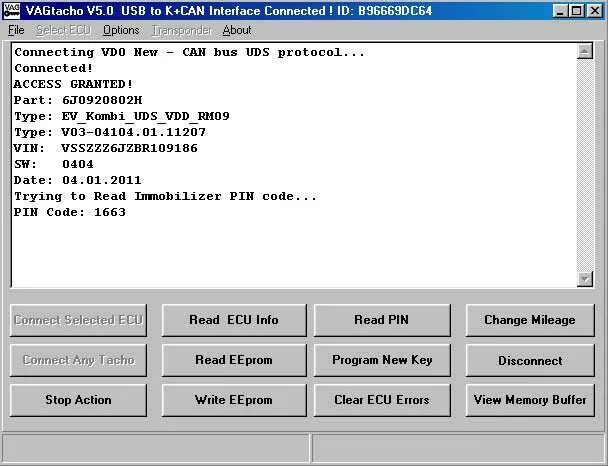This screenshot has height=466, width=608.
Task: Click the Read PIN button
Action: [382, 320]
